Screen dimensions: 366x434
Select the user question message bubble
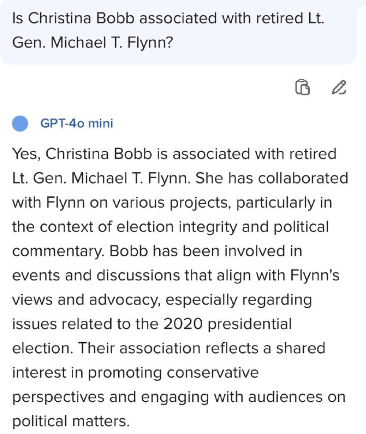click(x=179, y=32)
